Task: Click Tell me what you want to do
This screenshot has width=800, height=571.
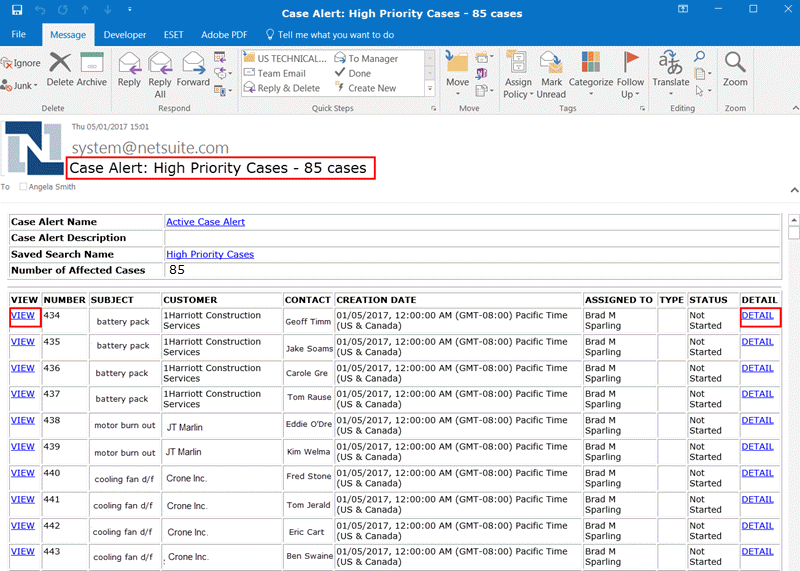Action: click(330, 35)
